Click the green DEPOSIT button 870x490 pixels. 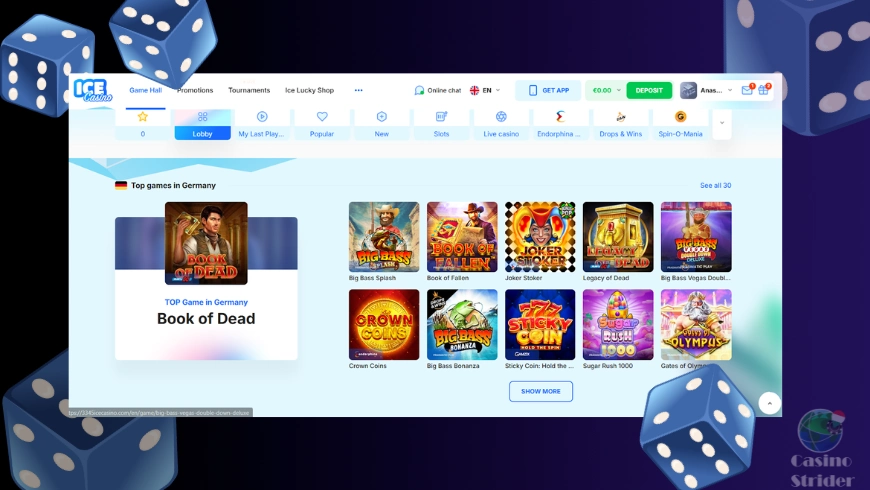[649, 90]
